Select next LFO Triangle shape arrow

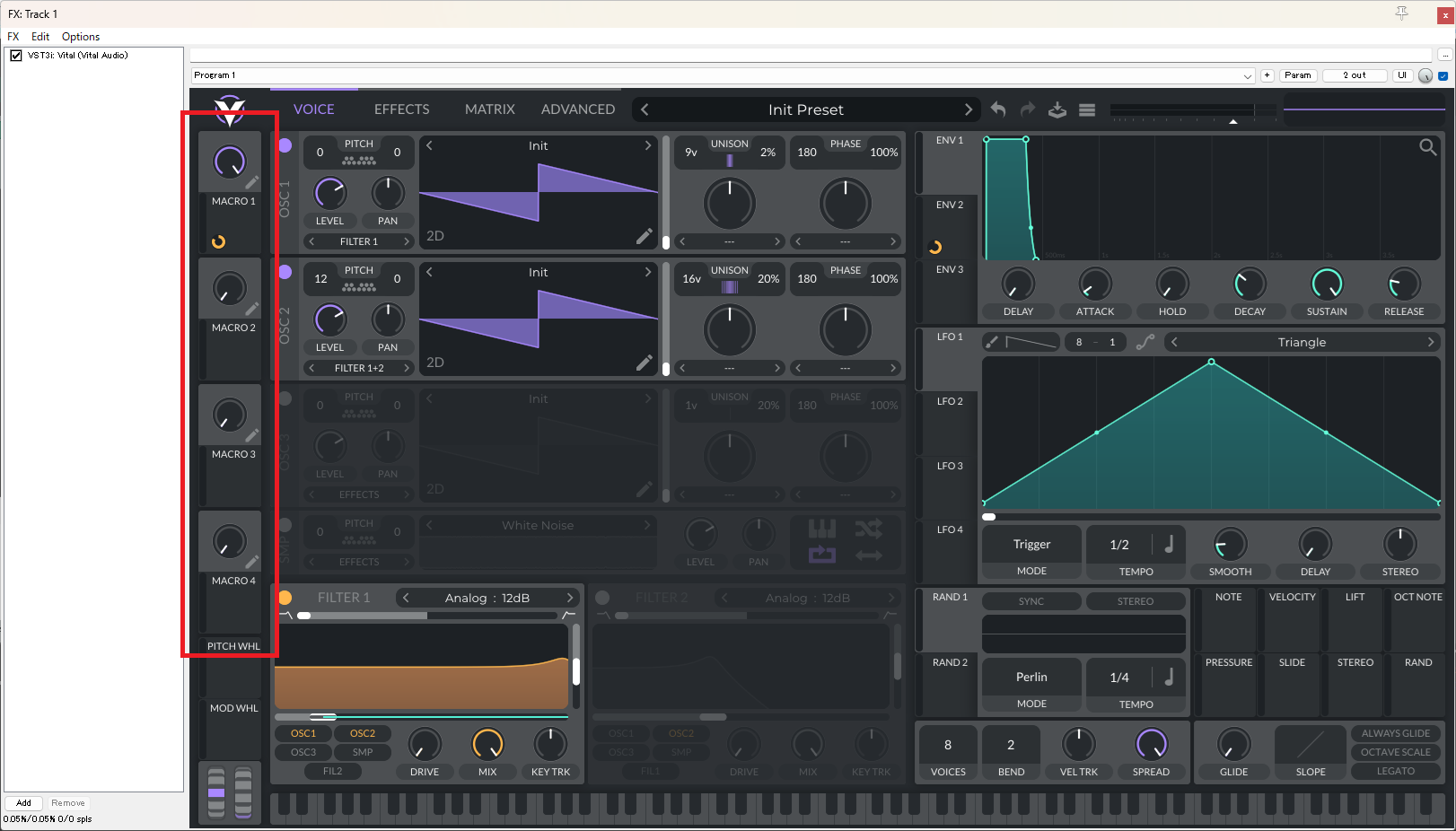[1431, 342]
